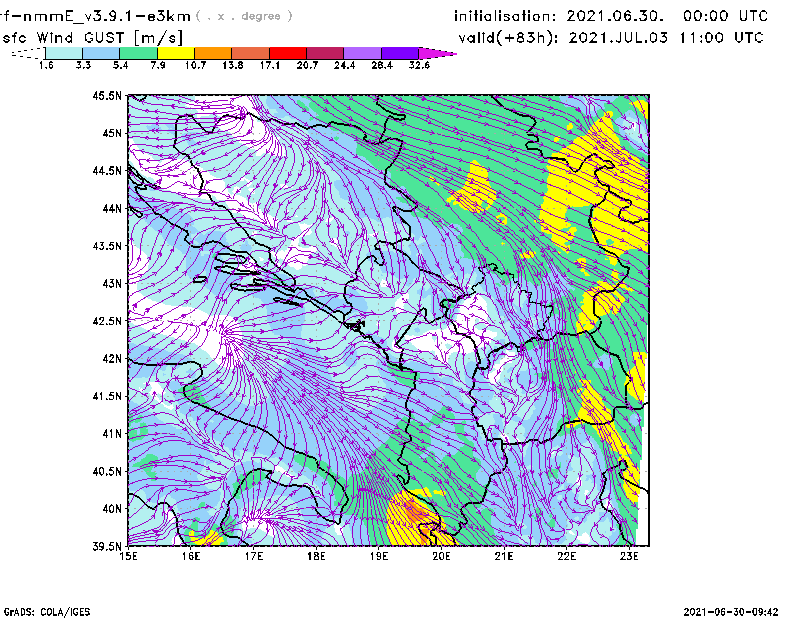800x618 pixels.
Task: Click the '11:00 UTC' valid time
Action: (721, 38)
